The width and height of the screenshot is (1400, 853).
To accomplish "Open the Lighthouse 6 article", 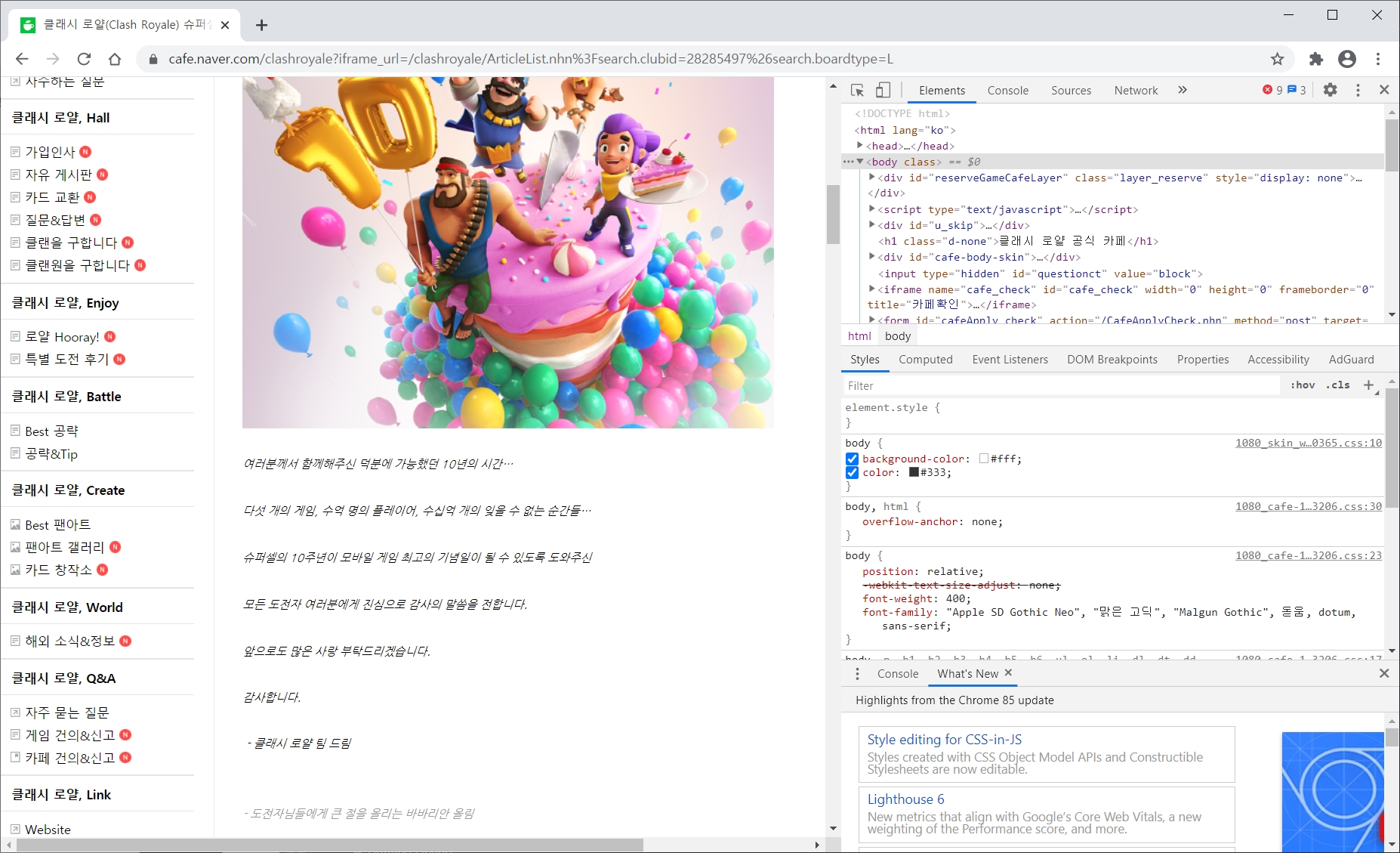I will 905,799.
